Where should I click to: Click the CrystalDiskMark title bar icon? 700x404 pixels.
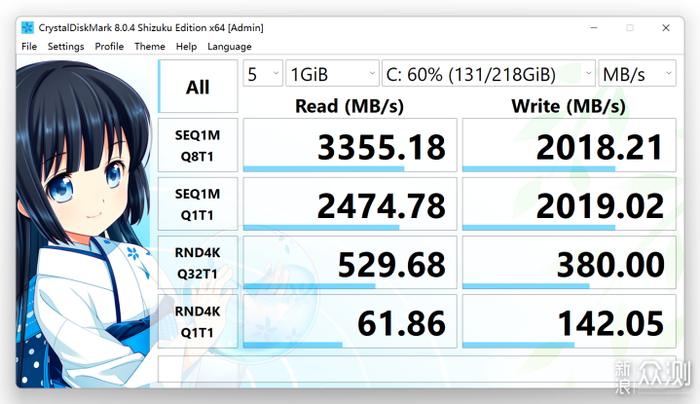[x=27, y=28]
